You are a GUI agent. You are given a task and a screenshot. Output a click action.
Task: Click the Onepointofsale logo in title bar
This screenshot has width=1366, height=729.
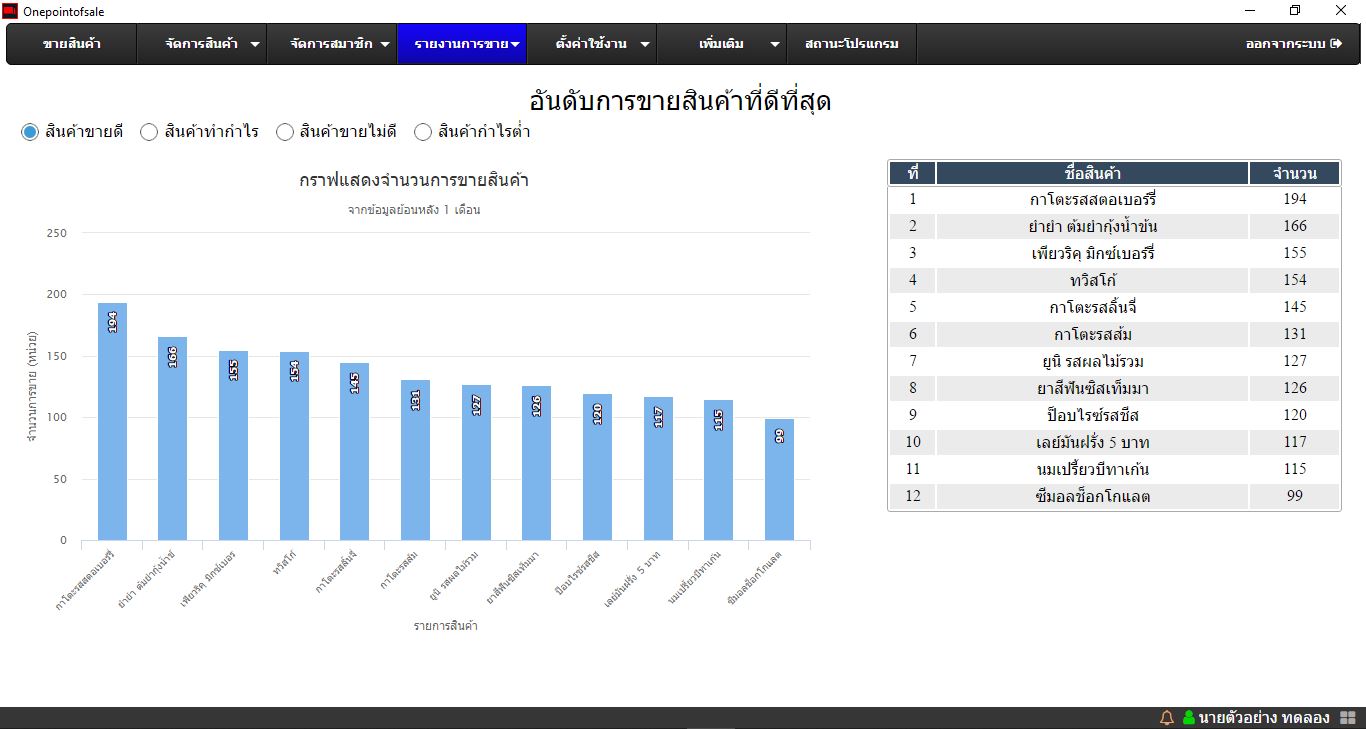pyautogui.click(x=10, y=11)
